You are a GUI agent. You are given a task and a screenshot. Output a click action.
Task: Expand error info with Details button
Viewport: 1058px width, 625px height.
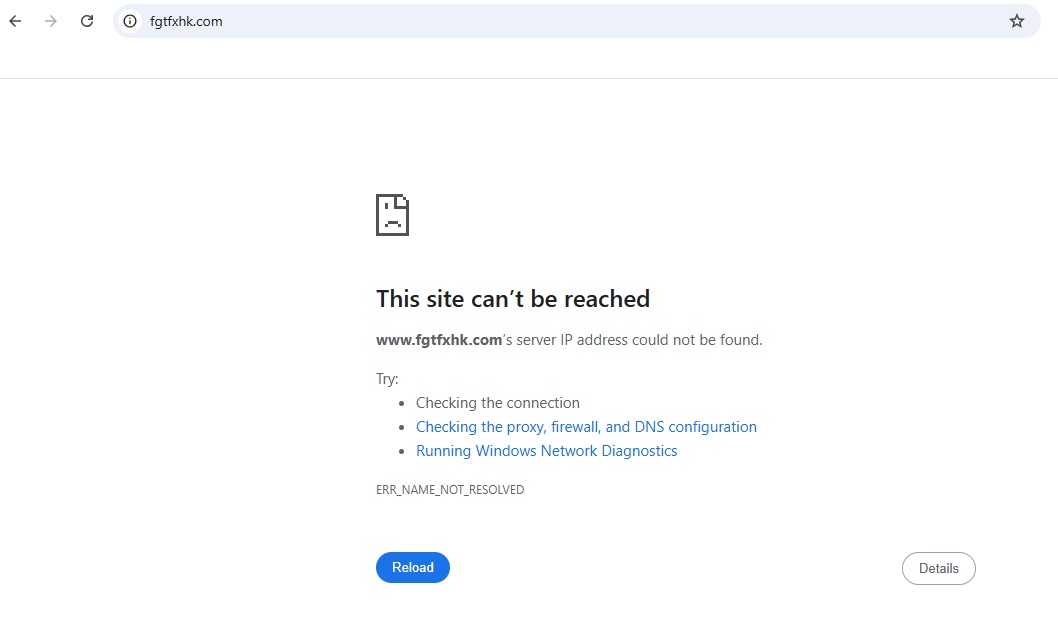click(938, 568)
